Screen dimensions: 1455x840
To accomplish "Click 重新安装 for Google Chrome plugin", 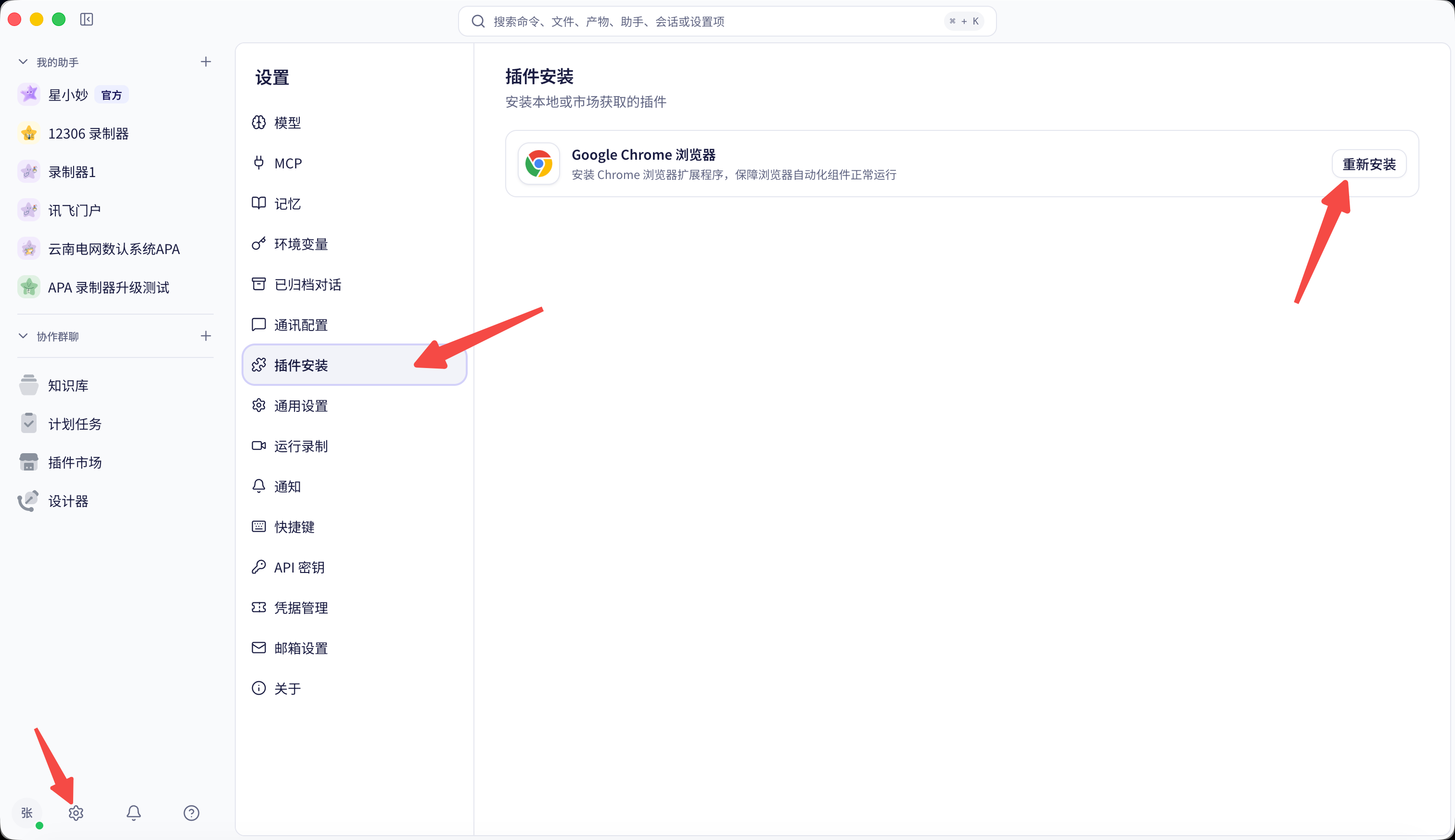I will click(x=1368, y=164).
